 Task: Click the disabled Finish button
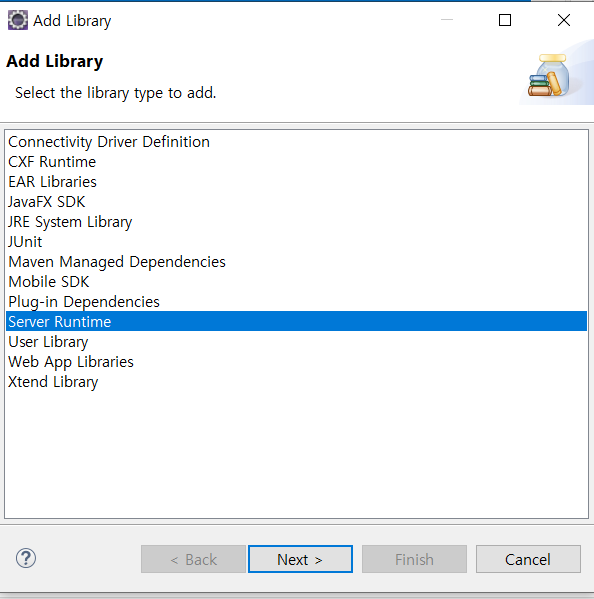(414, 559)
